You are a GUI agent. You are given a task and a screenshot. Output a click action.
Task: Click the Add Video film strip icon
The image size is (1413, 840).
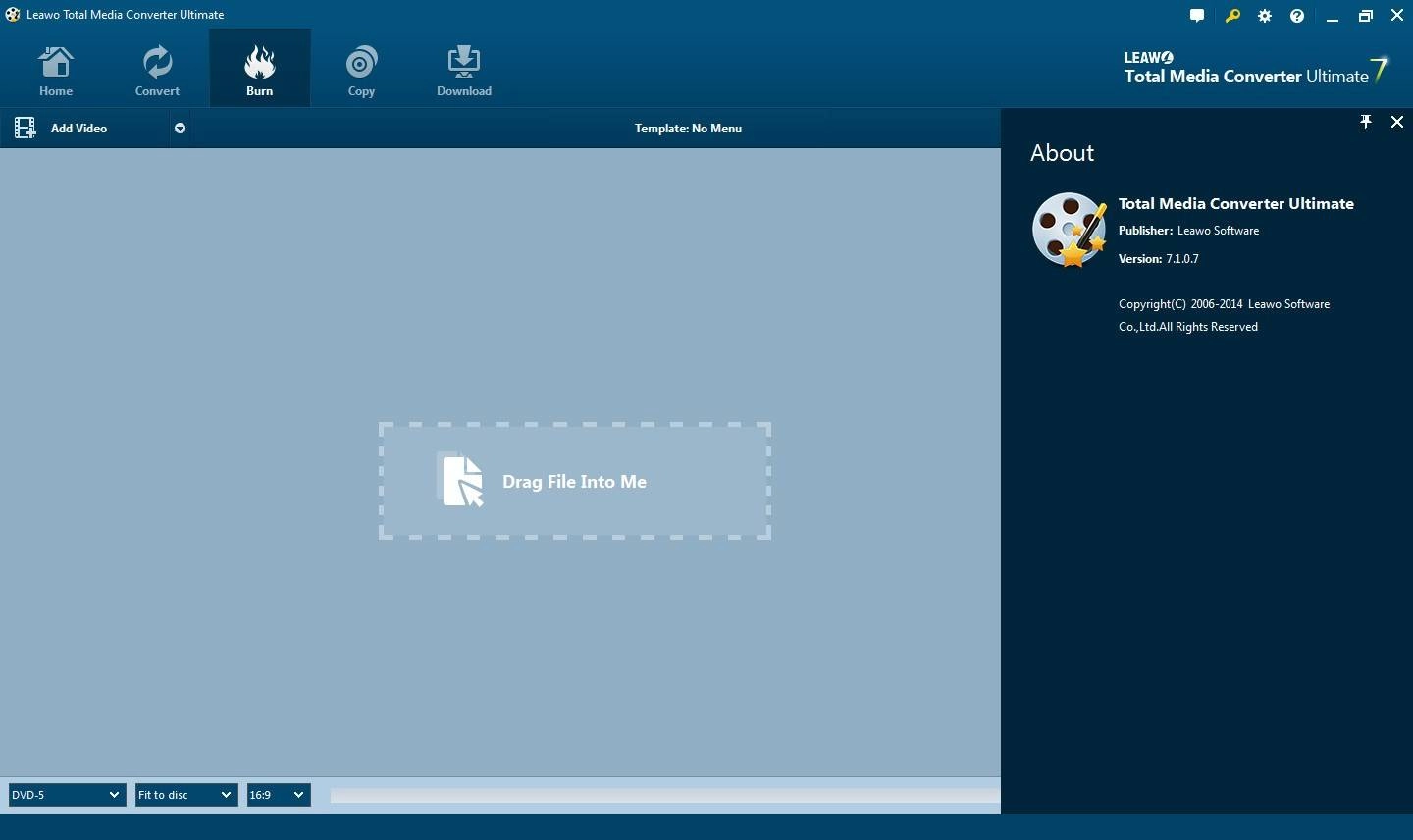tap(26, 128)
